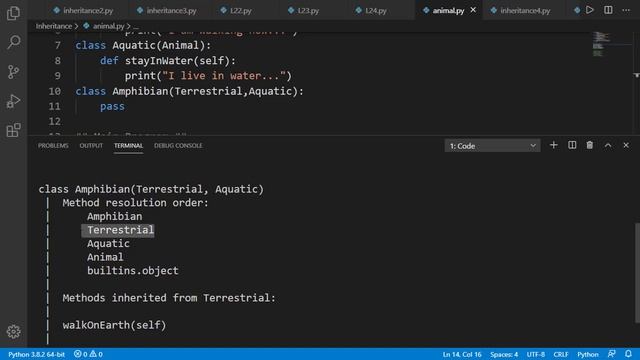Select the TERMINAL panel tab
640x360 pixels.
coord(128,146)
